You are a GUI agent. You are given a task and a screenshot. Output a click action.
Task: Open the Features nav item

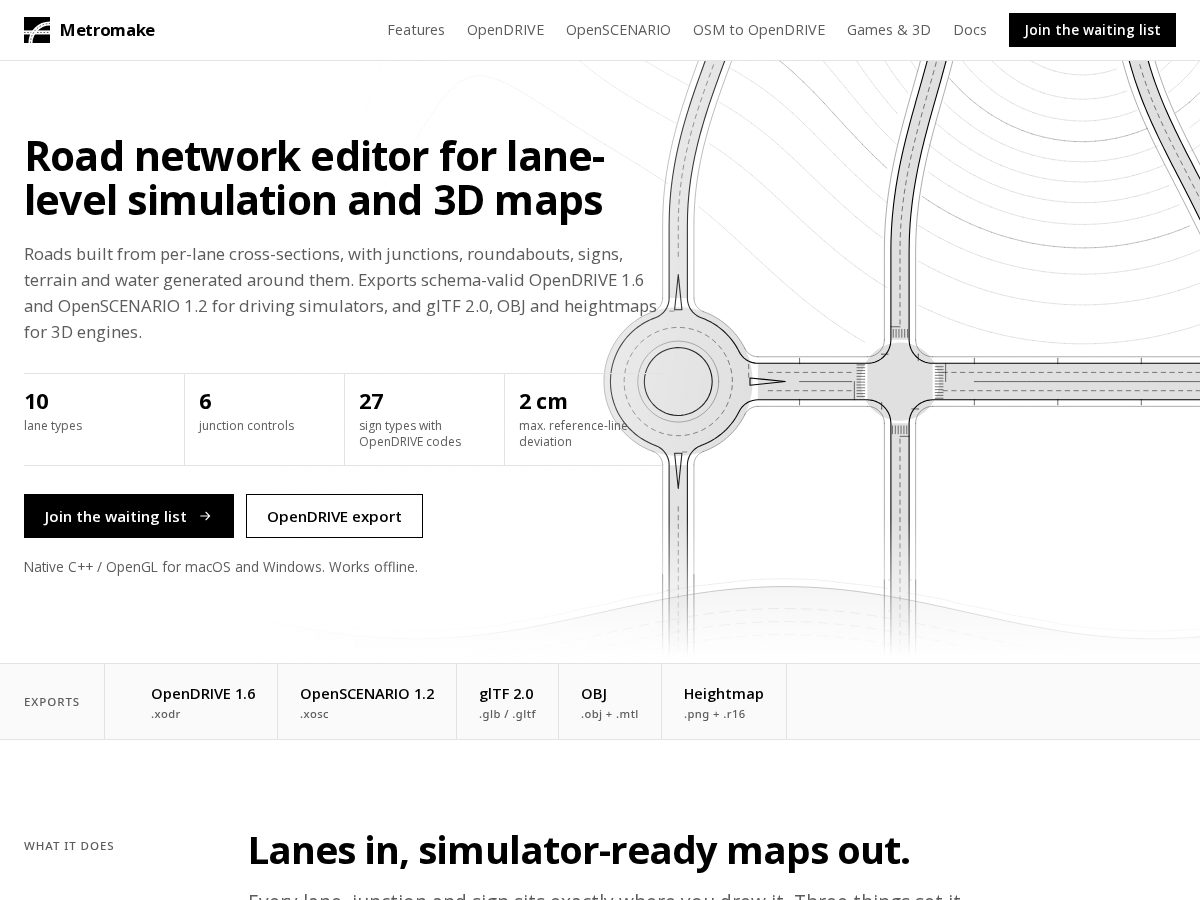[416, 30]
